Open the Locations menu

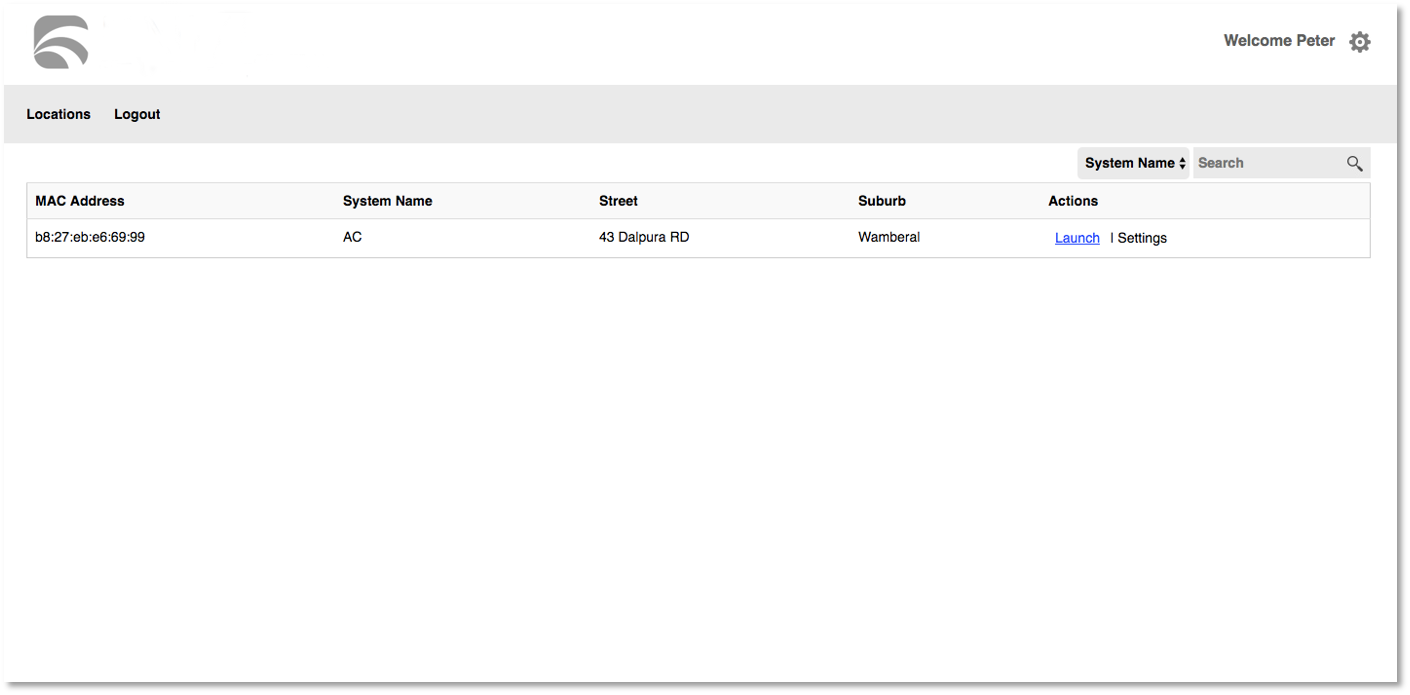click(58, 114)
